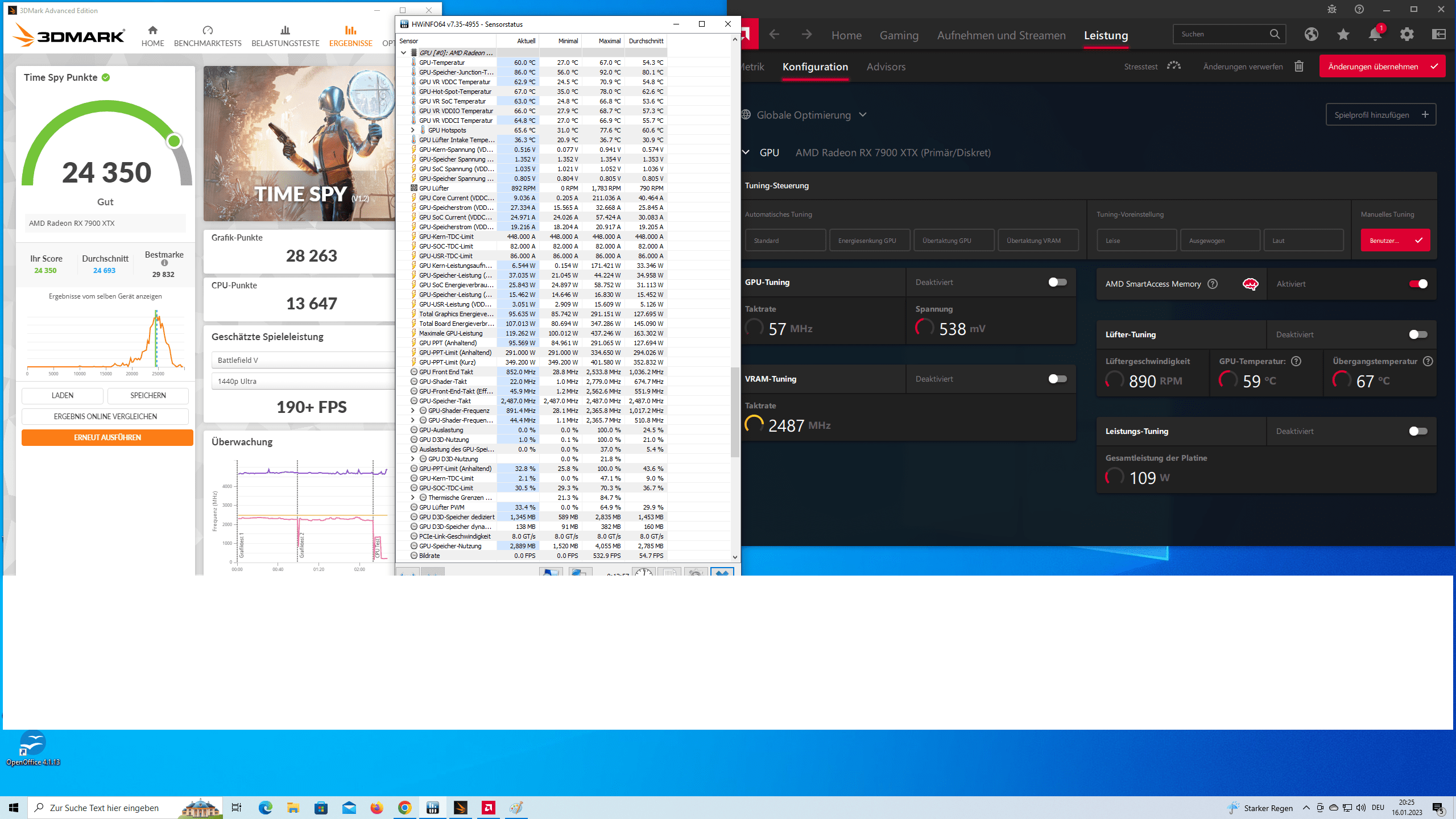Image resolution: width=1456 pixels, height=819 pixels.
Task: Click the SPEICHERN button in 3DMark
Action: [148, 395]
